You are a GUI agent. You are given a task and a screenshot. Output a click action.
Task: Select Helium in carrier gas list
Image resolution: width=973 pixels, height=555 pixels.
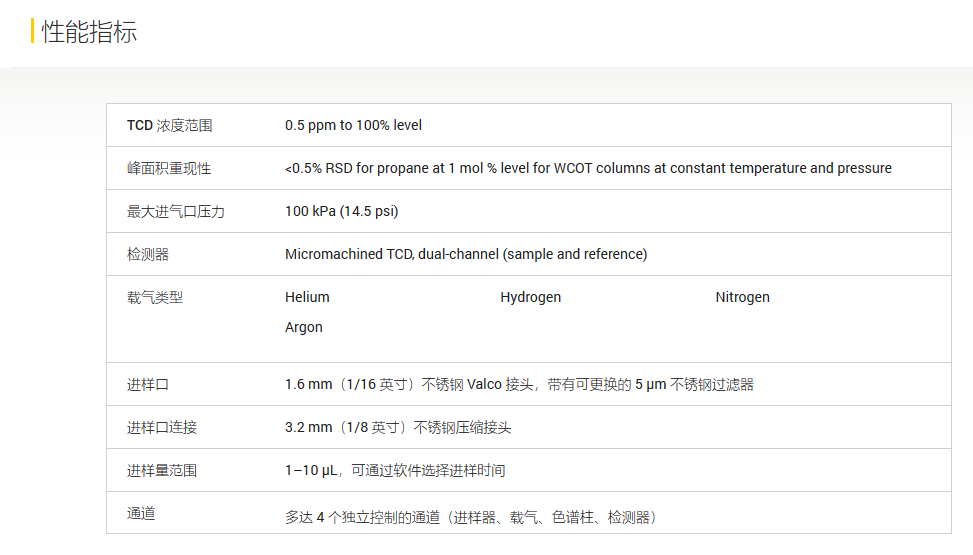tap(307, 297)
